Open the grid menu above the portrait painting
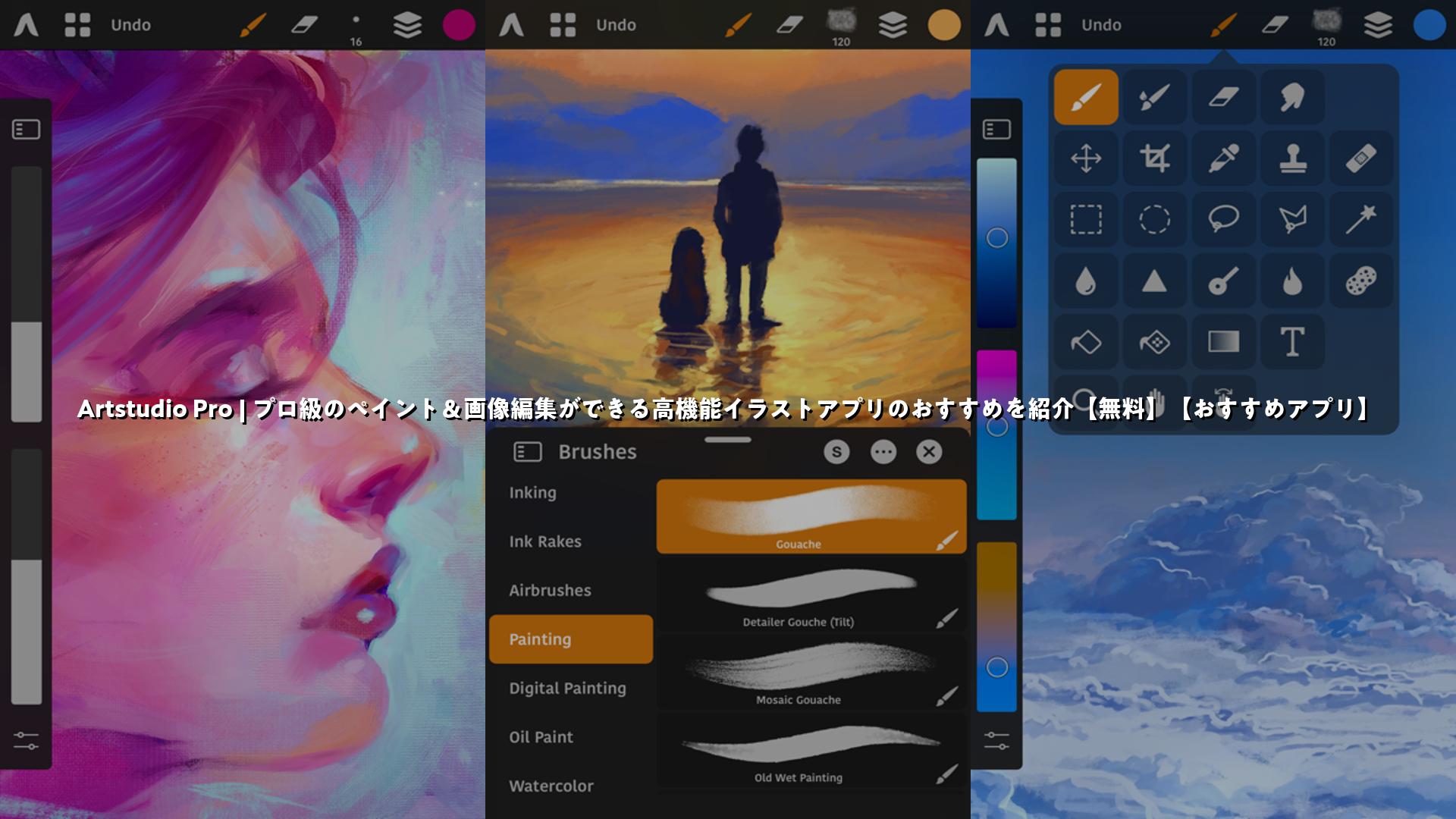1456x819 pixels. pyautogui.click(x=77, y=25)
